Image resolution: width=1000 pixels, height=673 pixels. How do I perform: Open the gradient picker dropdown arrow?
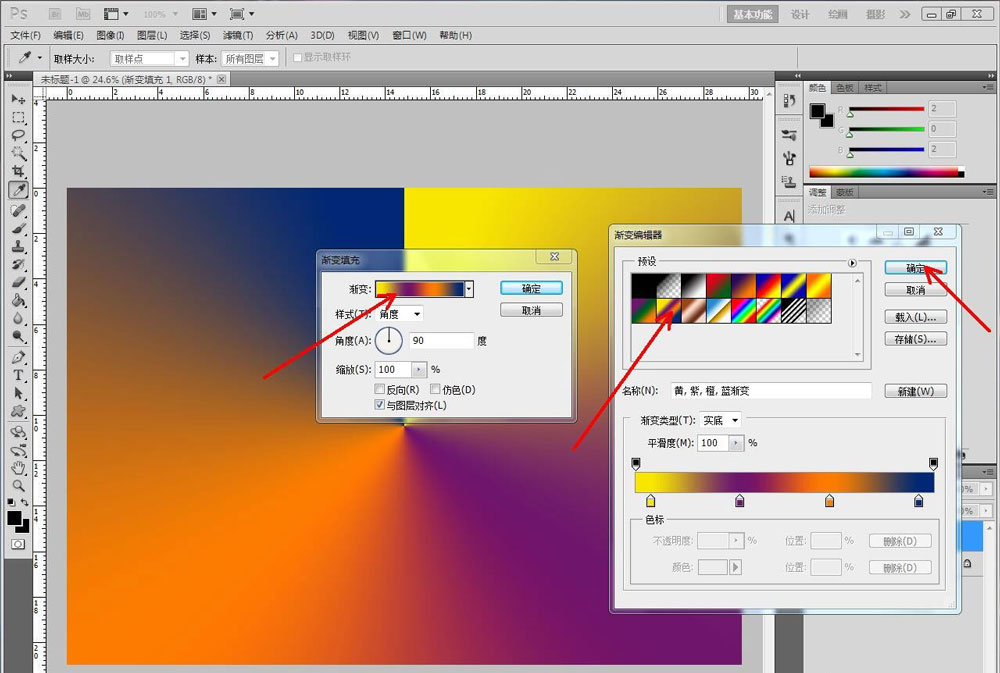click(x=469, y=289)
